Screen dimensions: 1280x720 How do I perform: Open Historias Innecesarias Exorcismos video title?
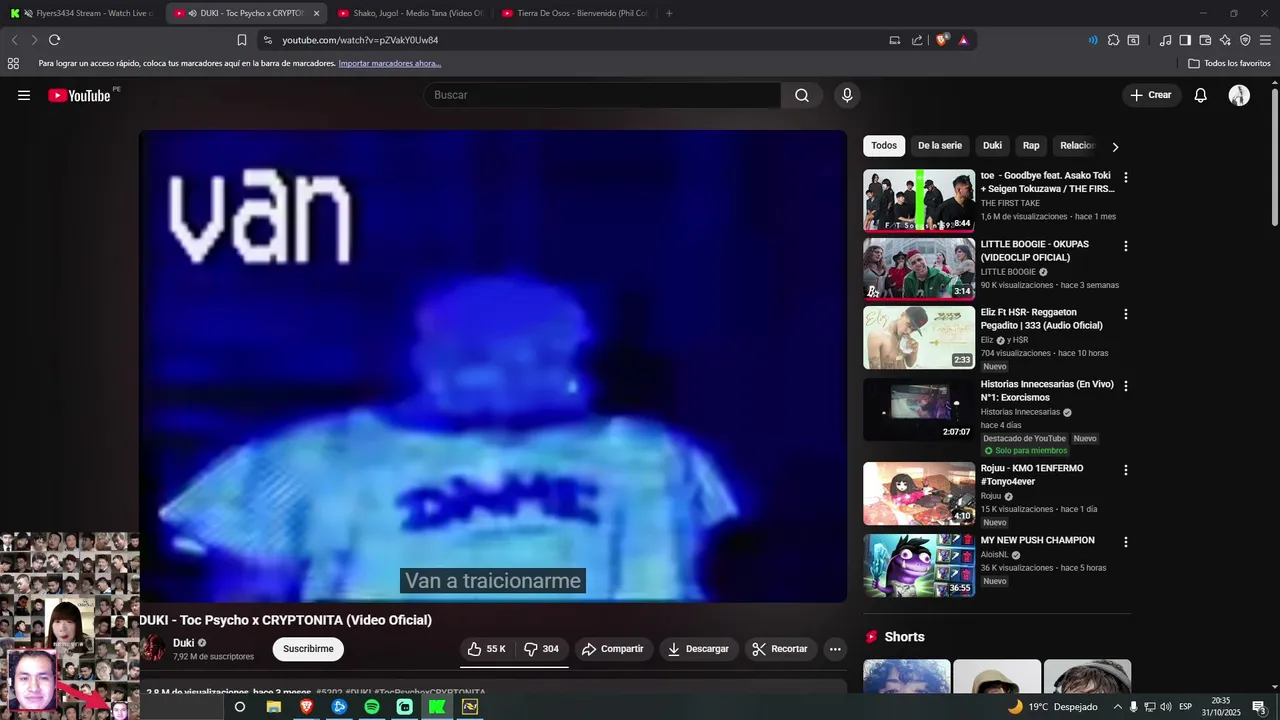(1047, 391)
